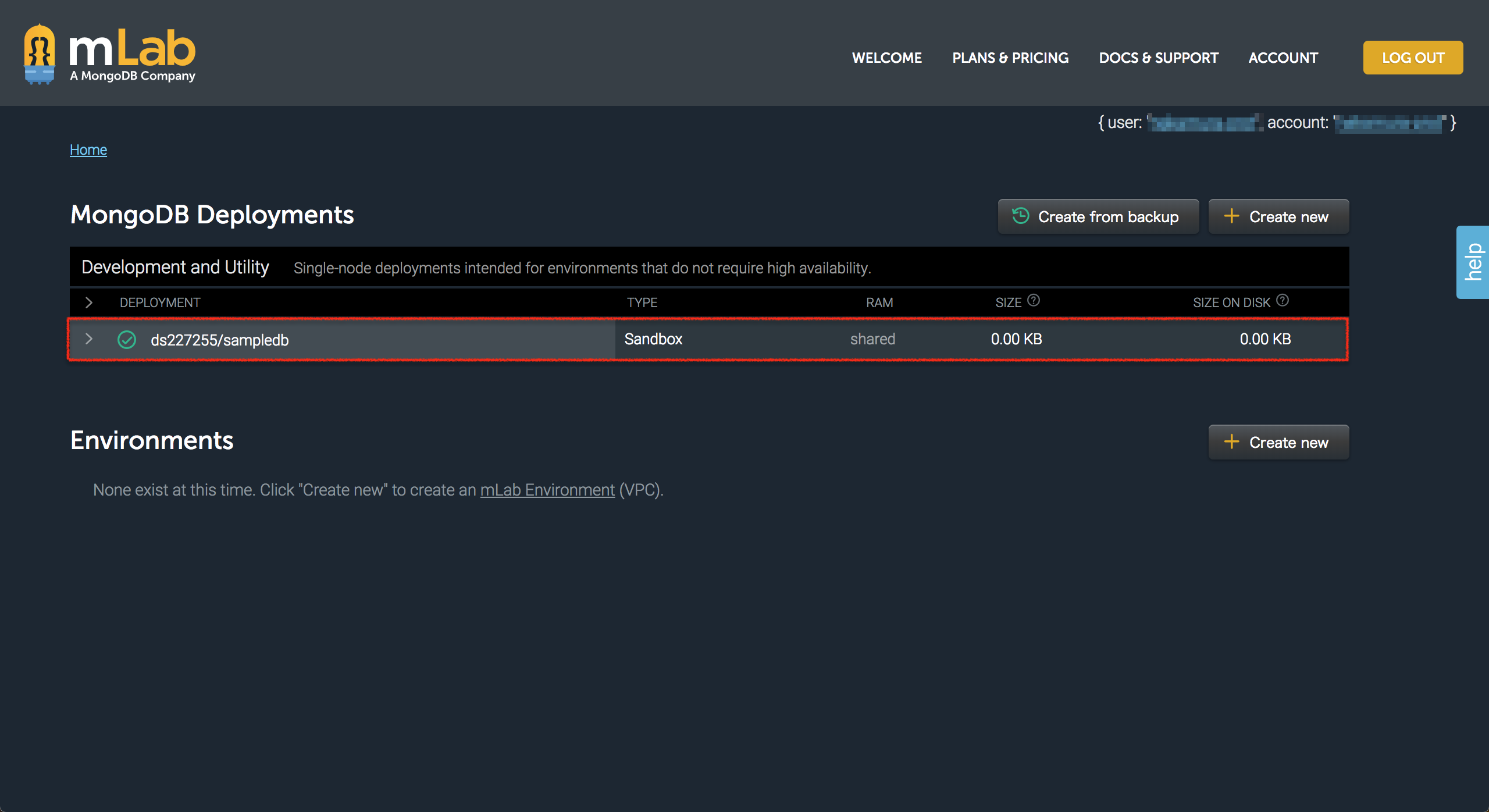This screenshot has height=812, width=1489.
Task: Click the LOG OUT button
Action: 1413,58
